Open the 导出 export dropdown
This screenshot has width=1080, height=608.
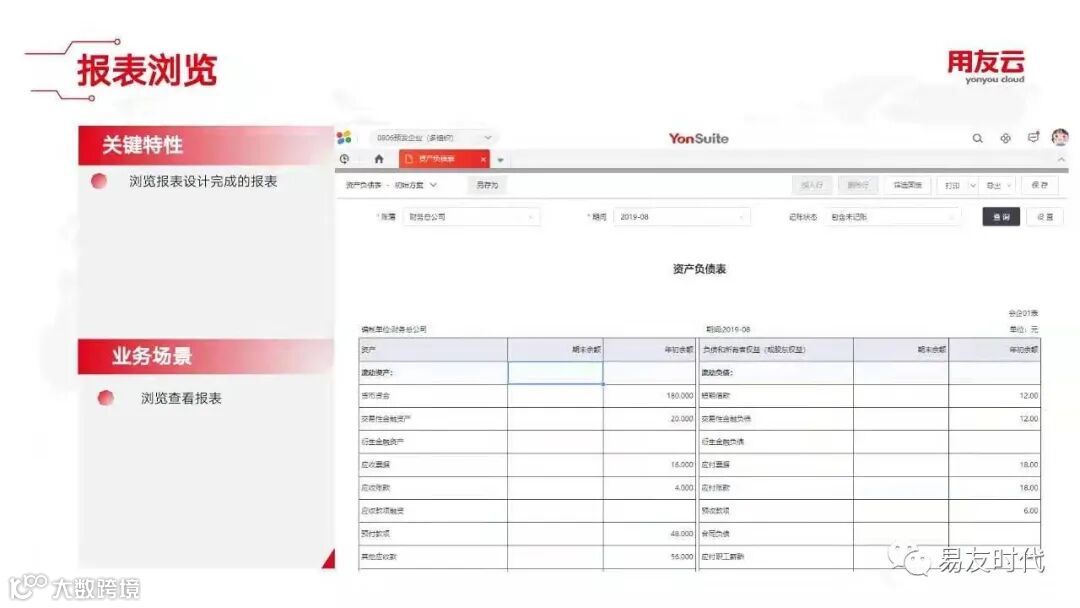tap(997, 185)
